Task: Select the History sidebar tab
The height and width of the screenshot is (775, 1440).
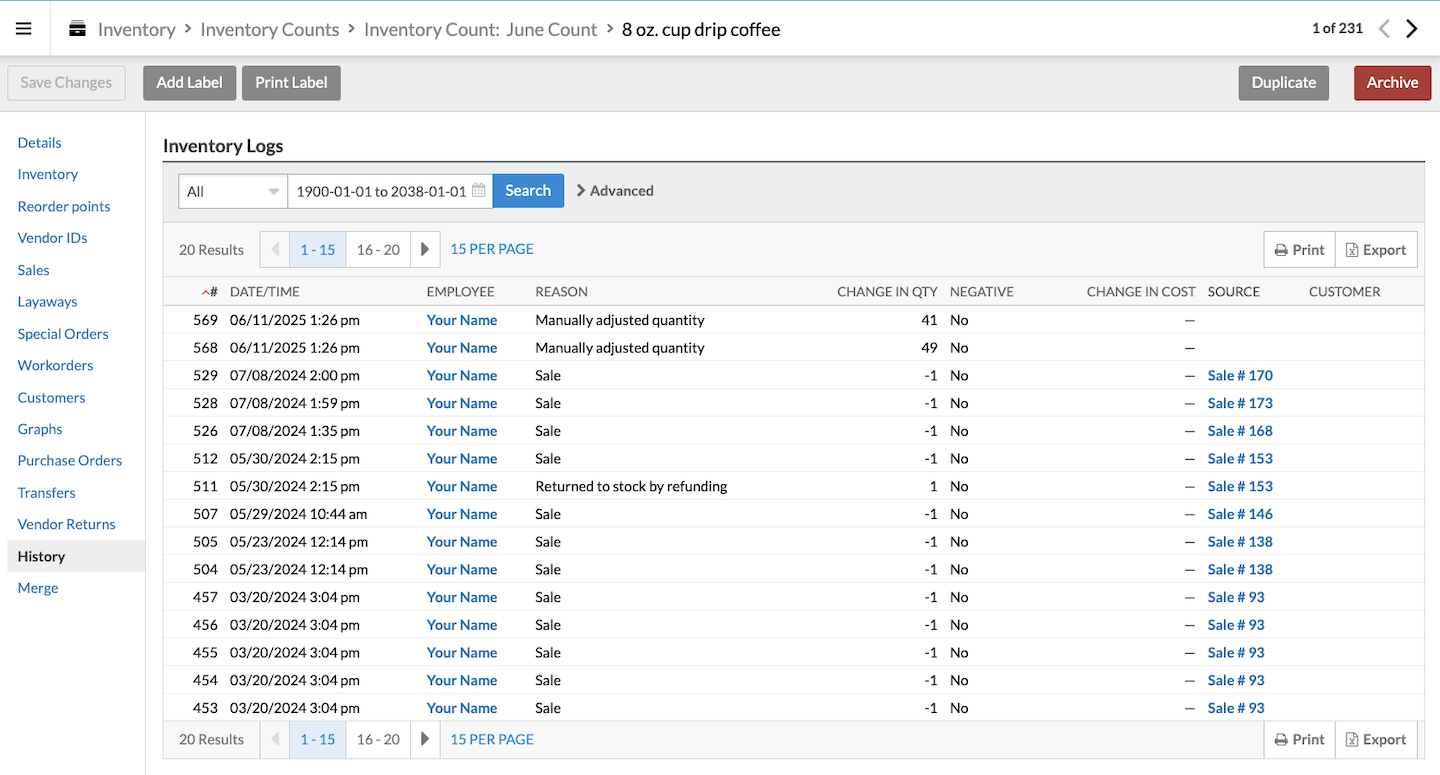Action: point(76,556)
